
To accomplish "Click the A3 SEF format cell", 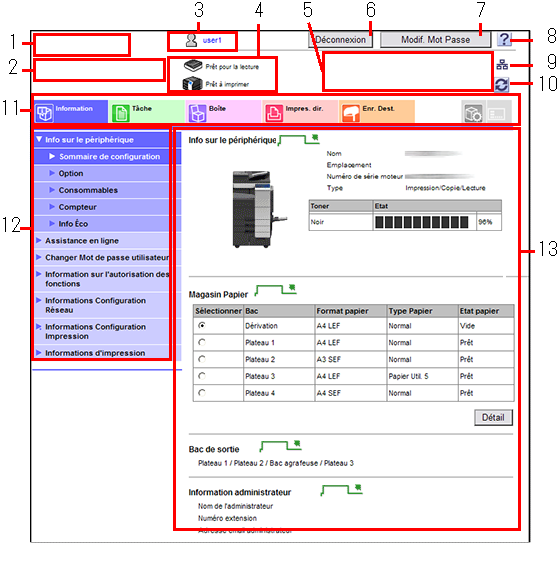I will (351, 359).
